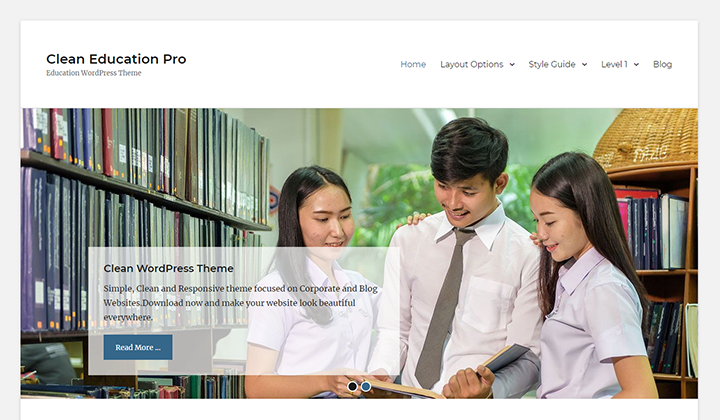Open the Home menu item
The width and height of the screenshot is (720, 420).
click(413, 64)
